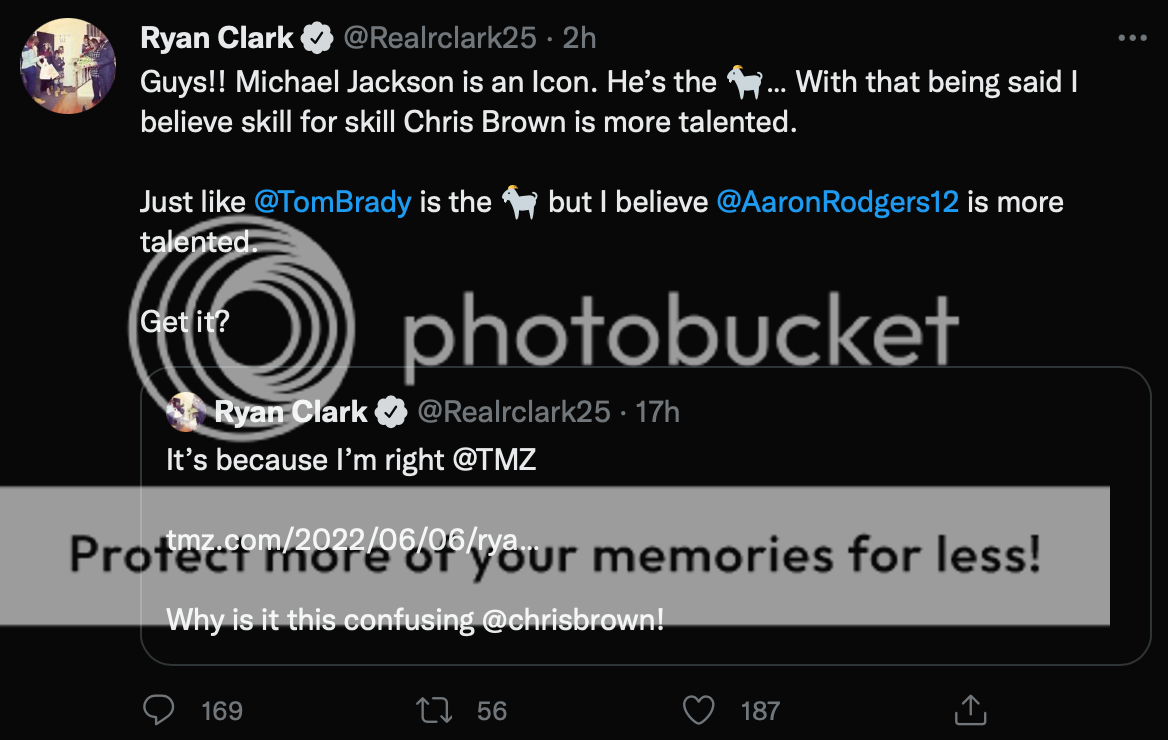Open the share tweet icon
The width and height of the screenshot is (1168, 740).
point(968,710)
